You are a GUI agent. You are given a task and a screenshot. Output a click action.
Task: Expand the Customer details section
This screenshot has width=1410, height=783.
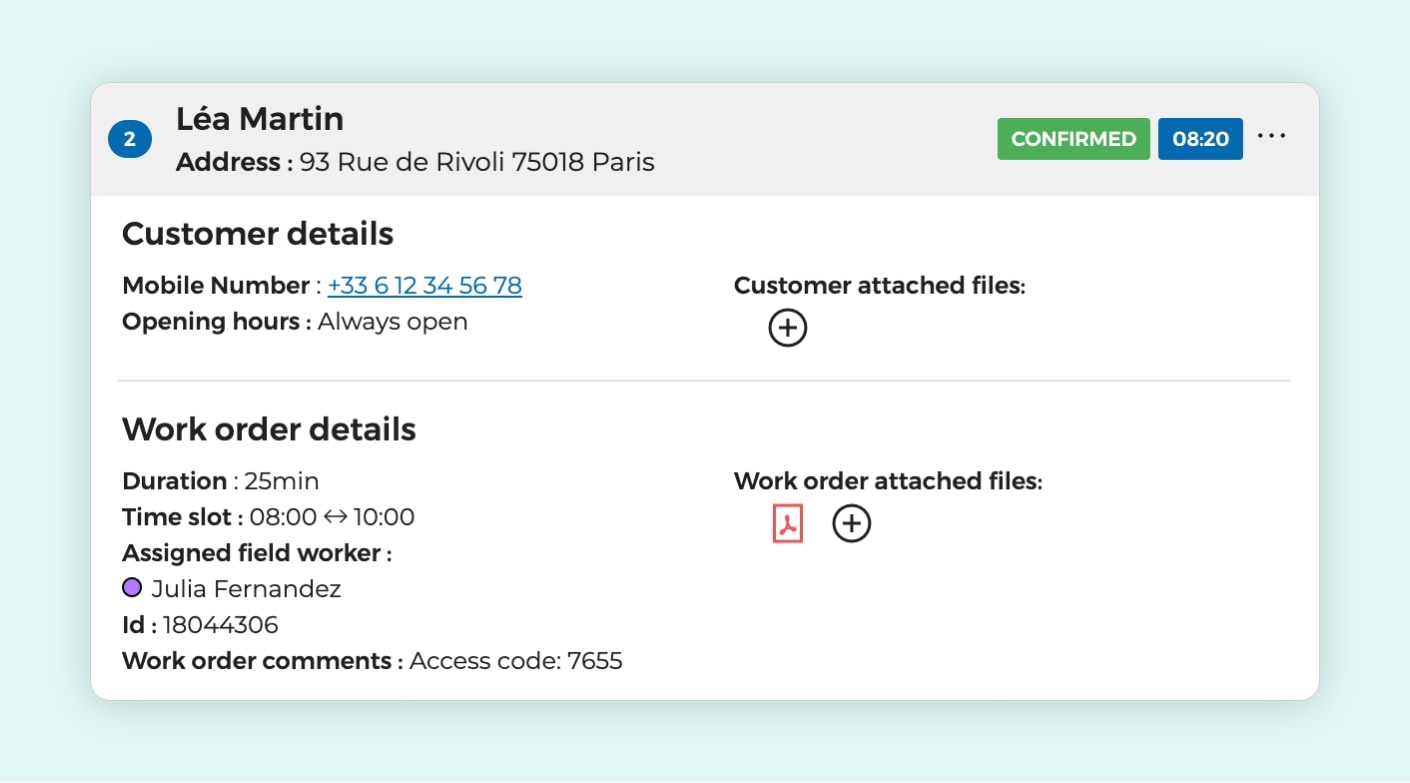pyautogui.click(x=257, y=233)
